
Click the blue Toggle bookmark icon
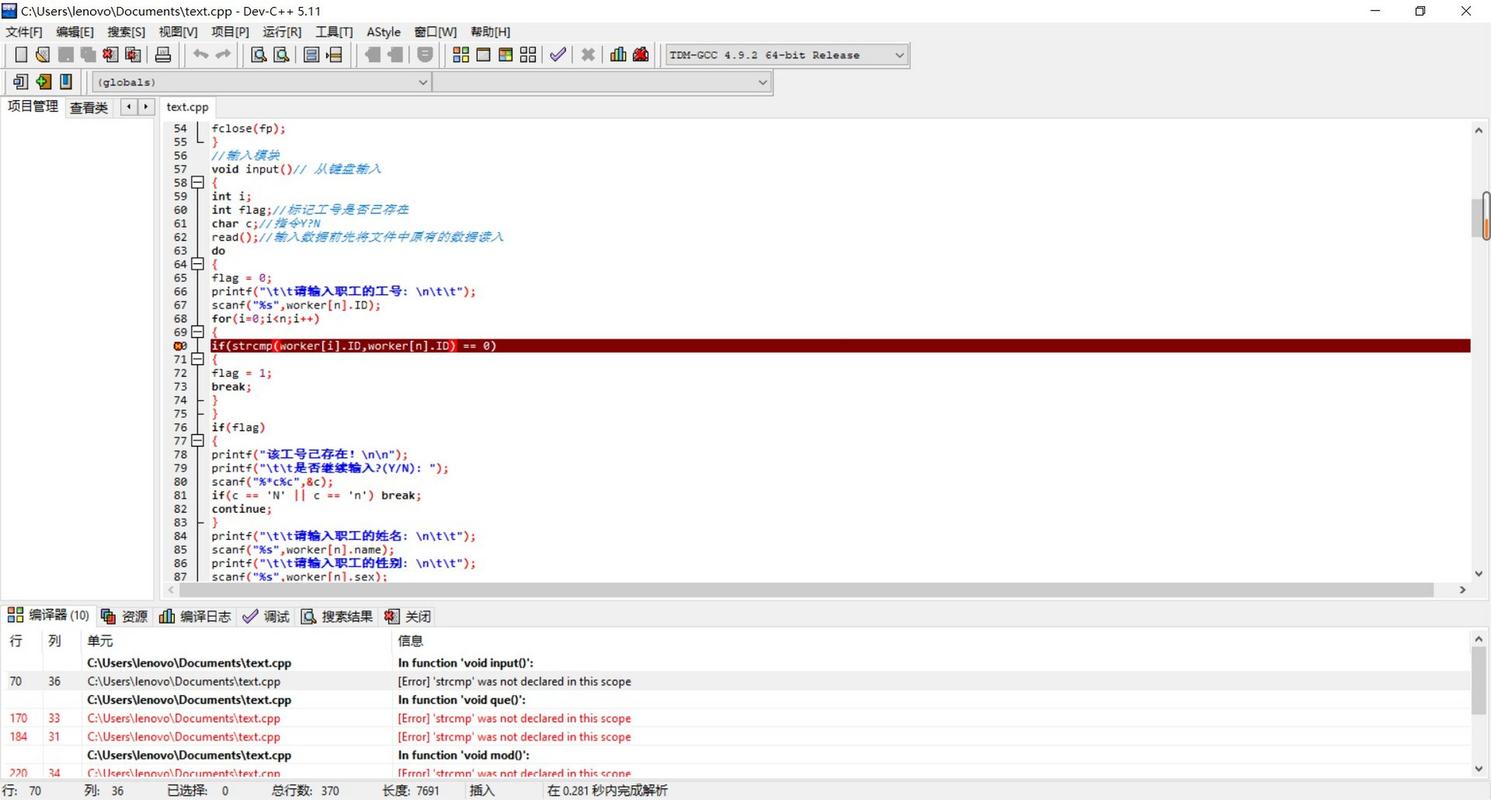[66, 82]
